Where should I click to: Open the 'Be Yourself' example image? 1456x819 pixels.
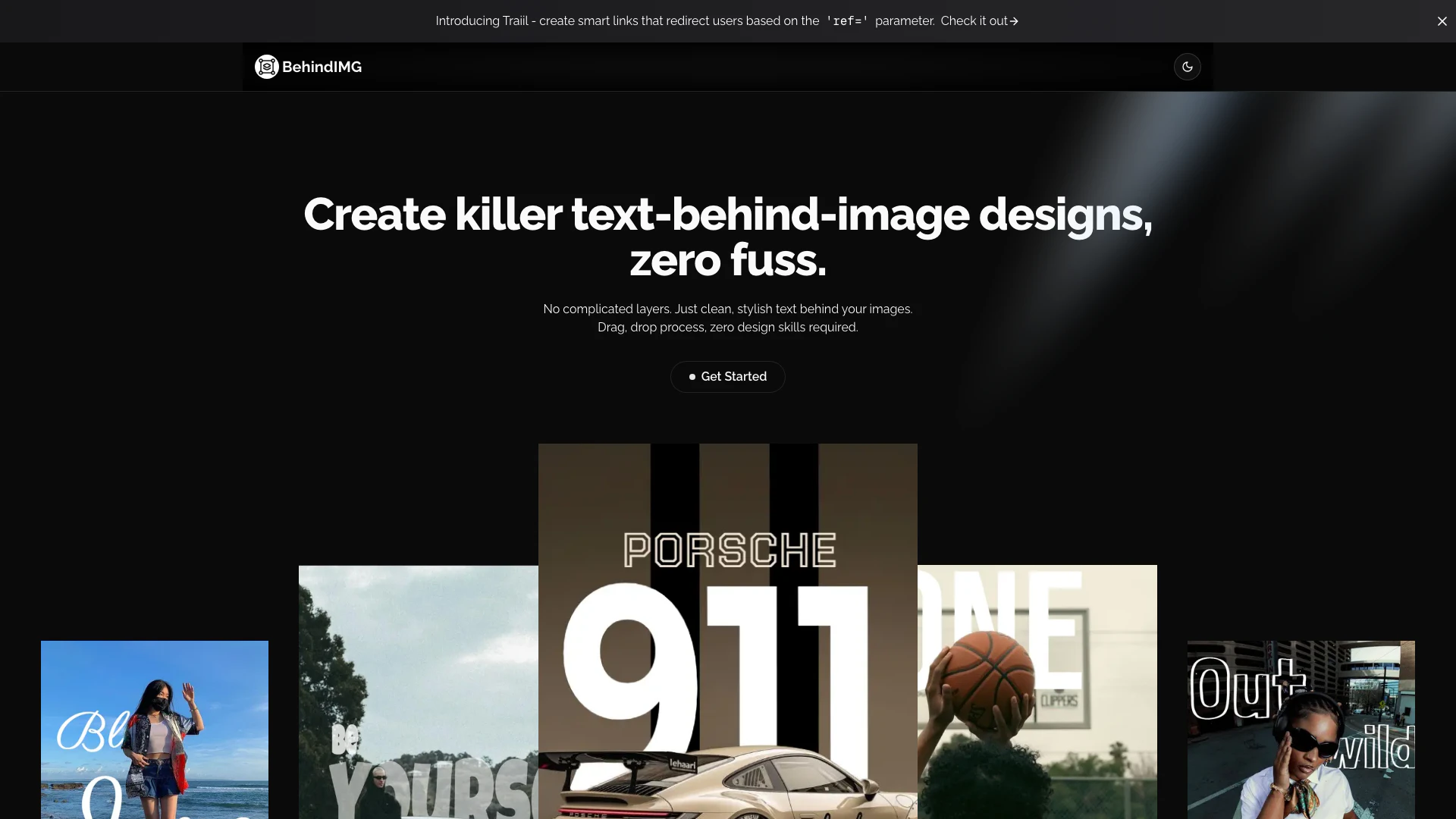[418, 692]
